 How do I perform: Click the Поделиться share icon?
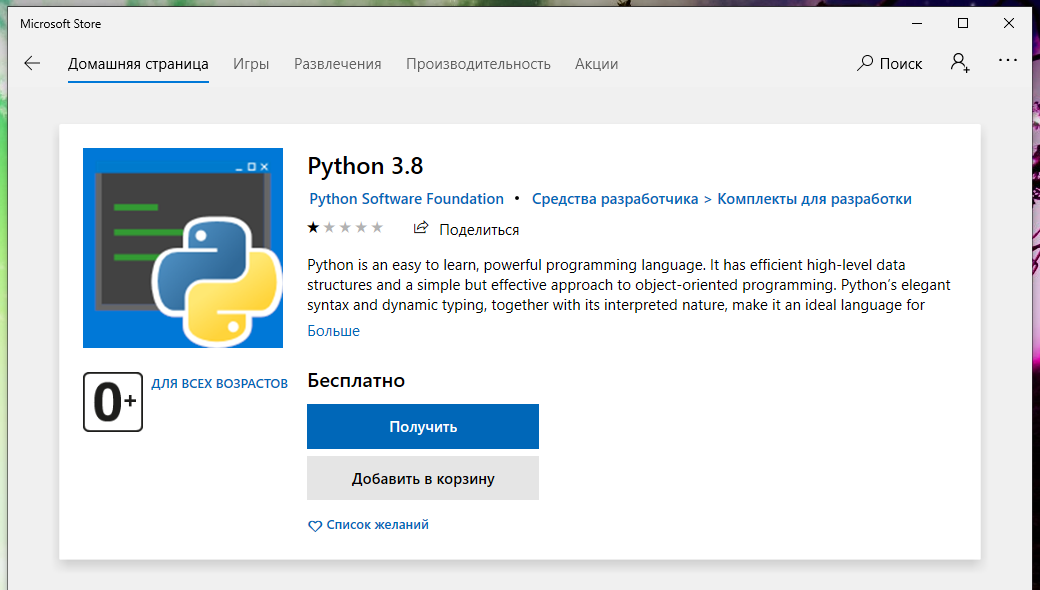click(x=421, y=229)
